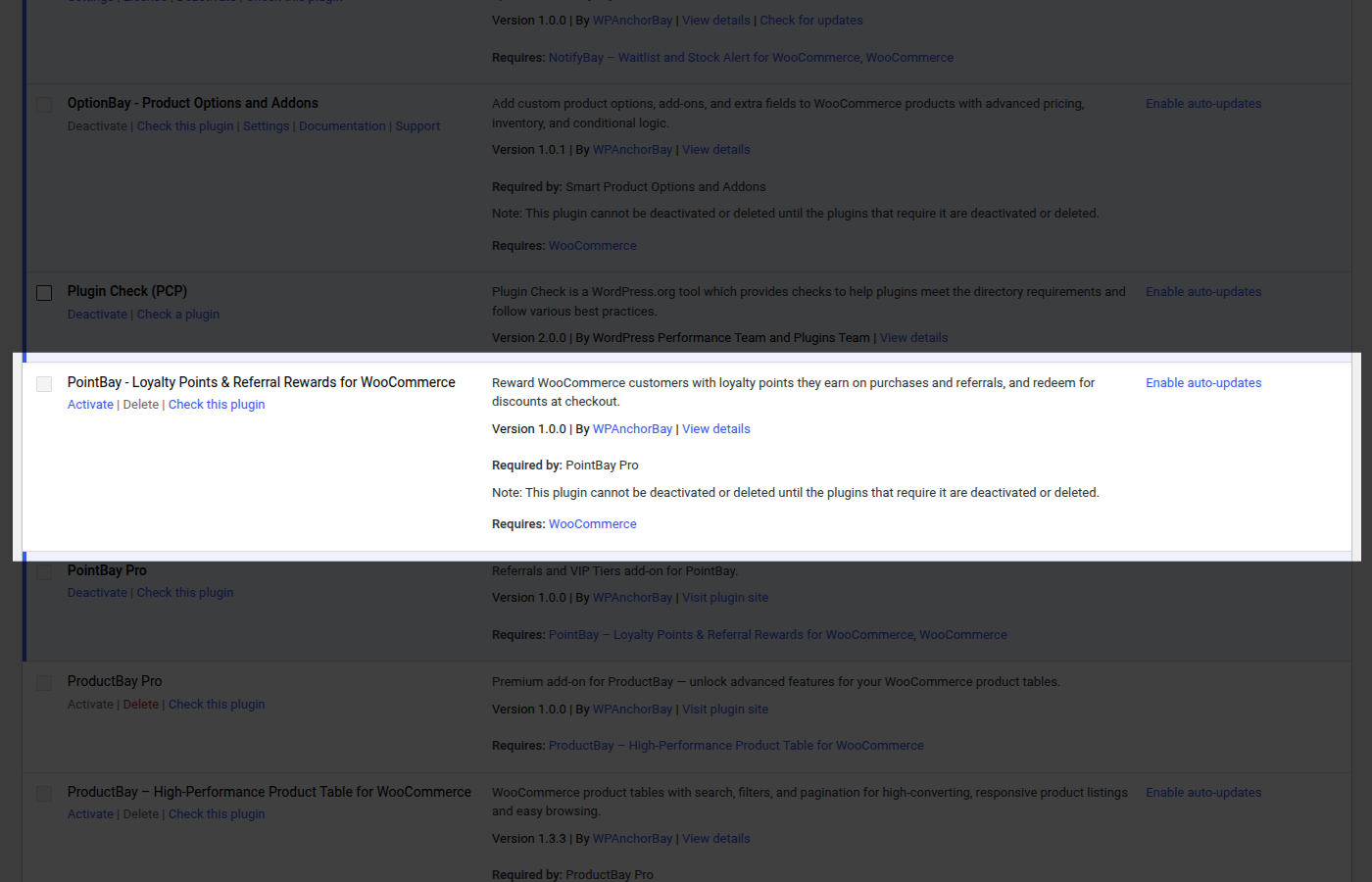View details for OptionBay version 1.0.1
The image size is (1372, 882).
pyautogui.click(x=716, y=150)
